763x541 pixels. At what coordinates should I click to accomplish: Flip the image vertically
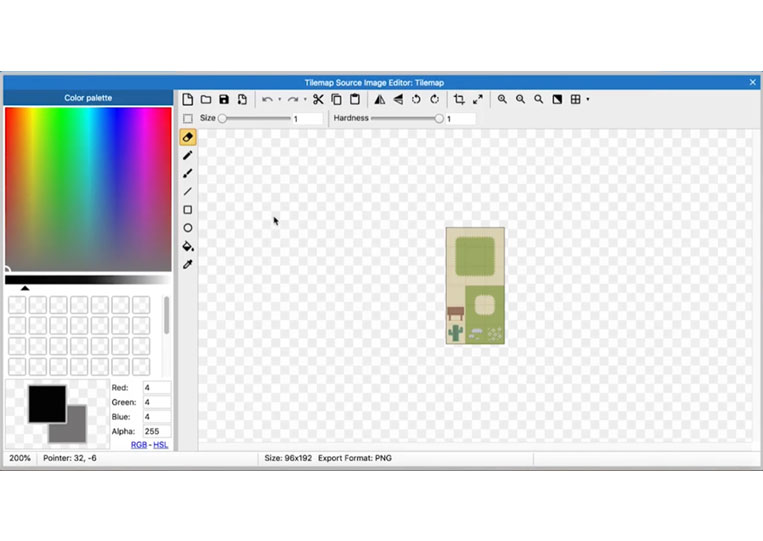[398, 100]
